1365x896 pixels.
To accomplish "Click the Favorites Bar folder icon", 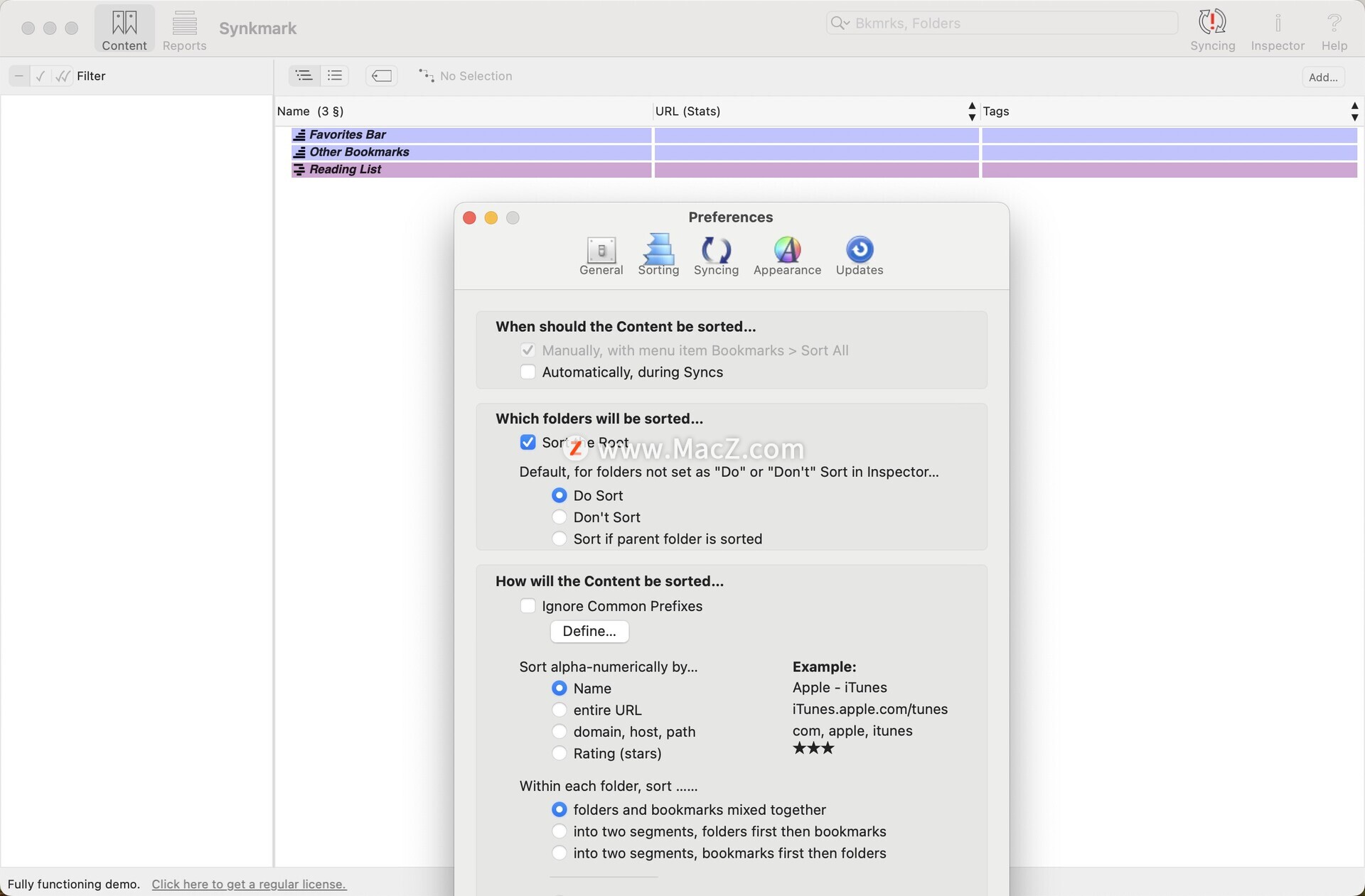I will click(299, 135).
